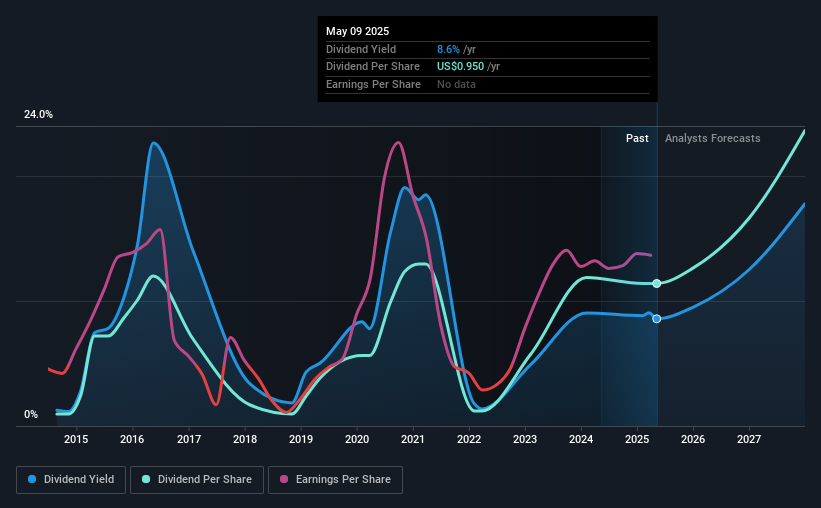This screenshot has height=508, width=821.
Task: Toggle the Dividend Yield legend button
Action: tap(71, 480)
